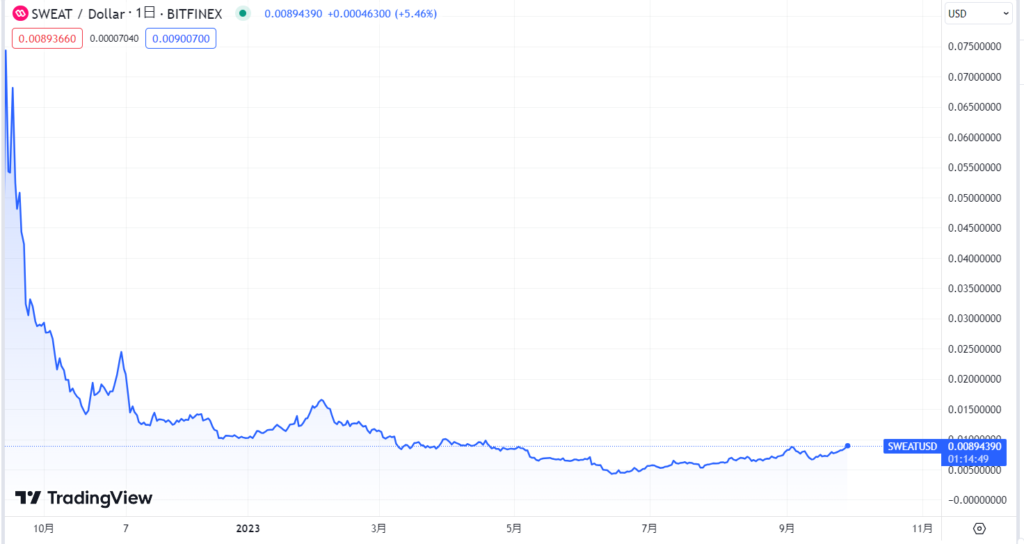
Task: Click the 10月 time axis label
Action: pos(43,528)
